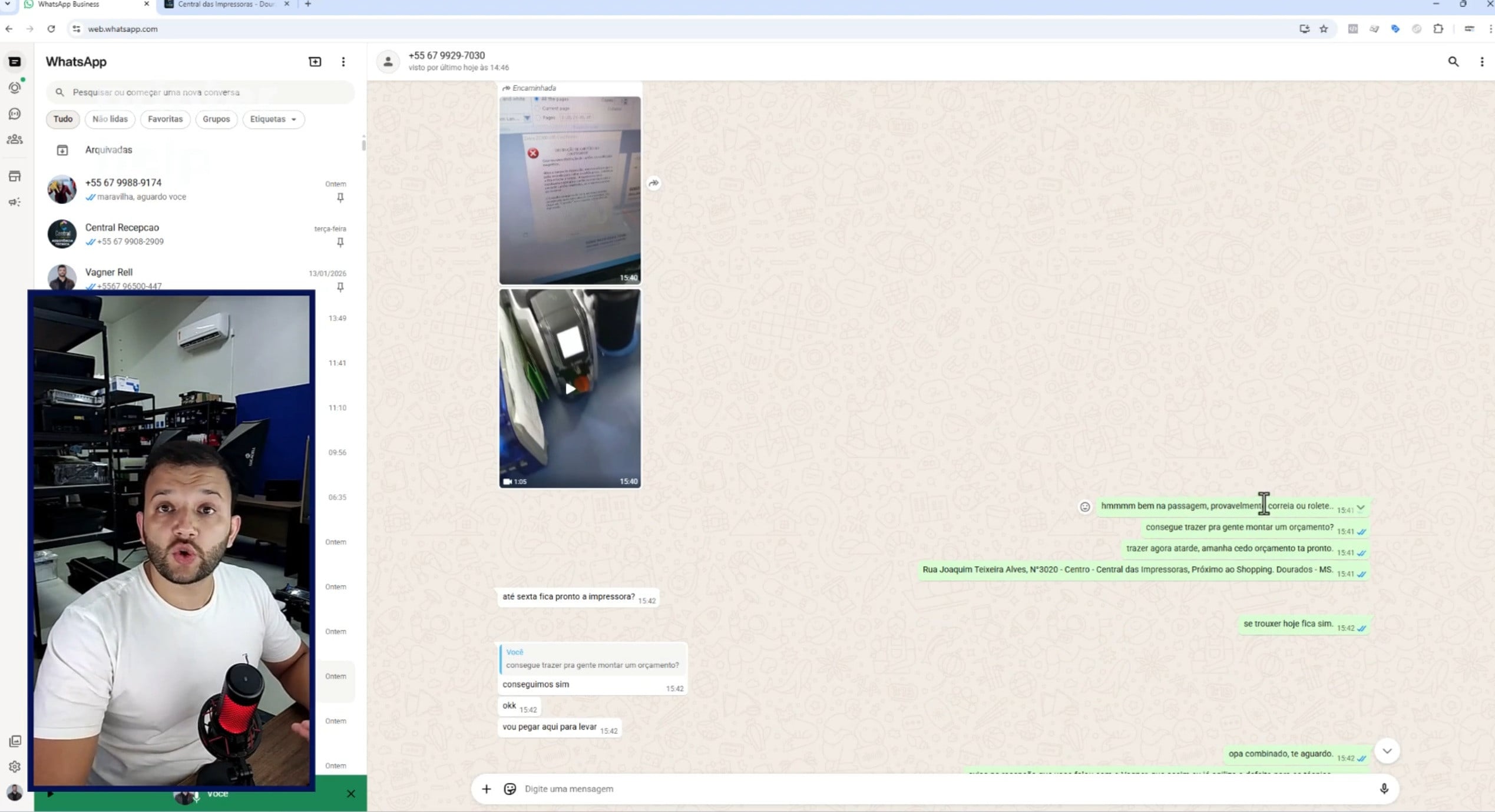Screen dimensions: 1495x812
Task: Click forward icon beside forwarded image
Action: pos(653,183)
